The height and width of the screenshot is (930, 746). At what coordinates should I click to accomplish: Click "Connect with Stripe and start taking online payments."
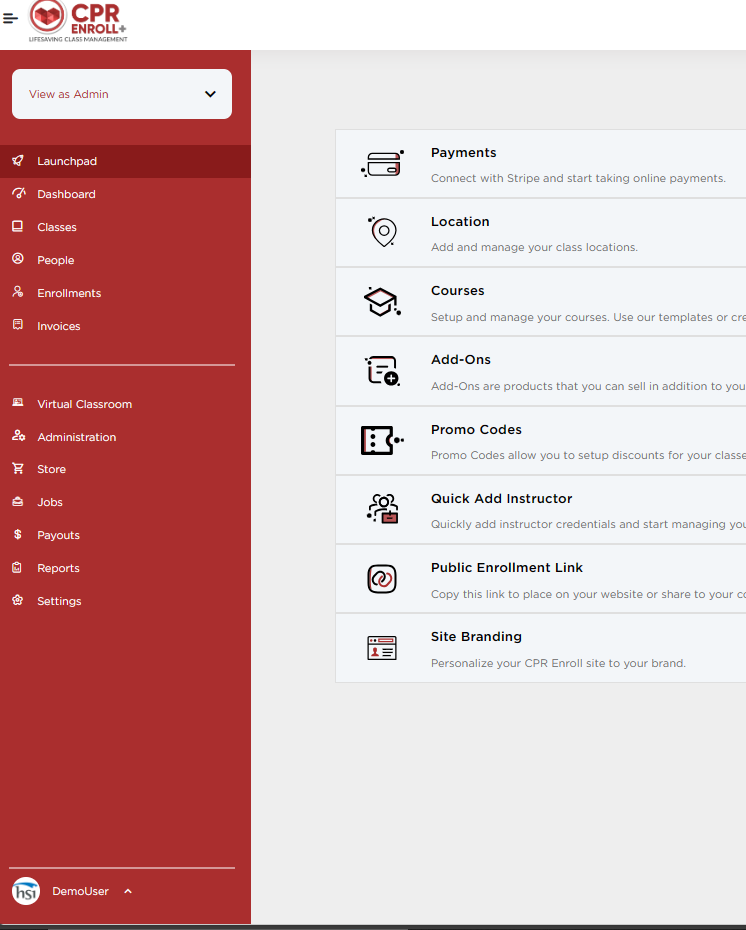(578, 178)
